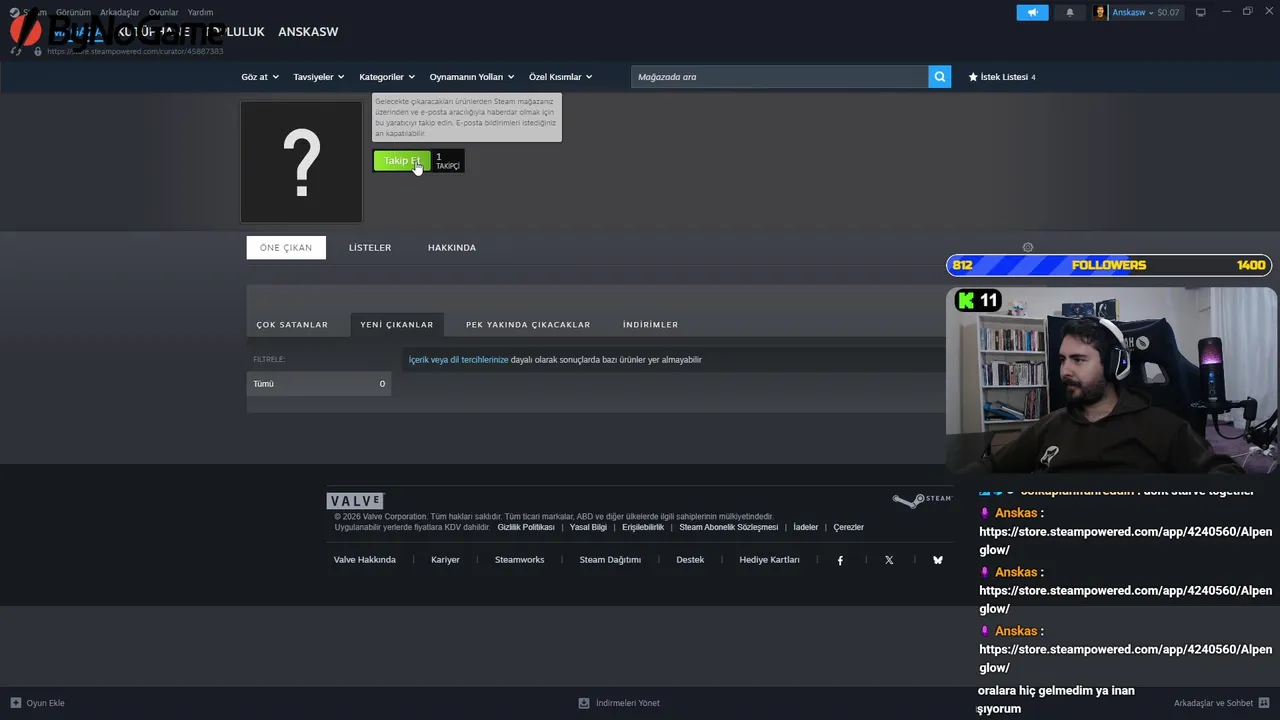Screen dimensions: 1280x720
Task: Click the Valve logo in the footer
Action: (355, 501)
